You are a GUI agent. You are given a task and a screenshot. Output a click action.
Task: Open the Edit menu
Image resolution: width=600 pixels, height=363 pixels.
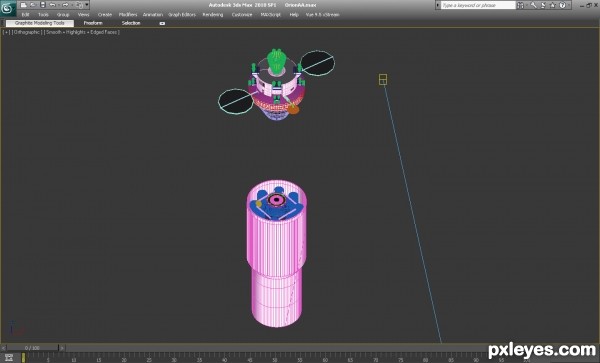click(x=25, y=15)
